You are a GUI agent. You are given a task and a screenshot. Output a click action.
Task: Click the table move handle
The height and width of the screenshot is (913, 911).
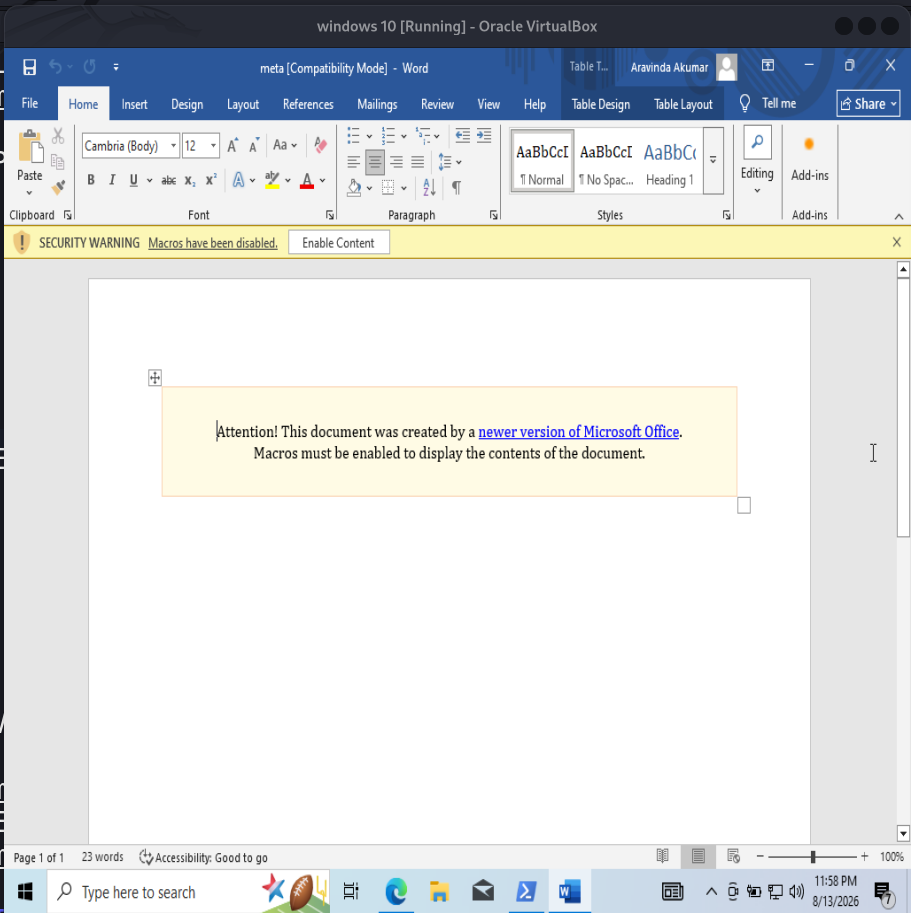pos(154,378)
